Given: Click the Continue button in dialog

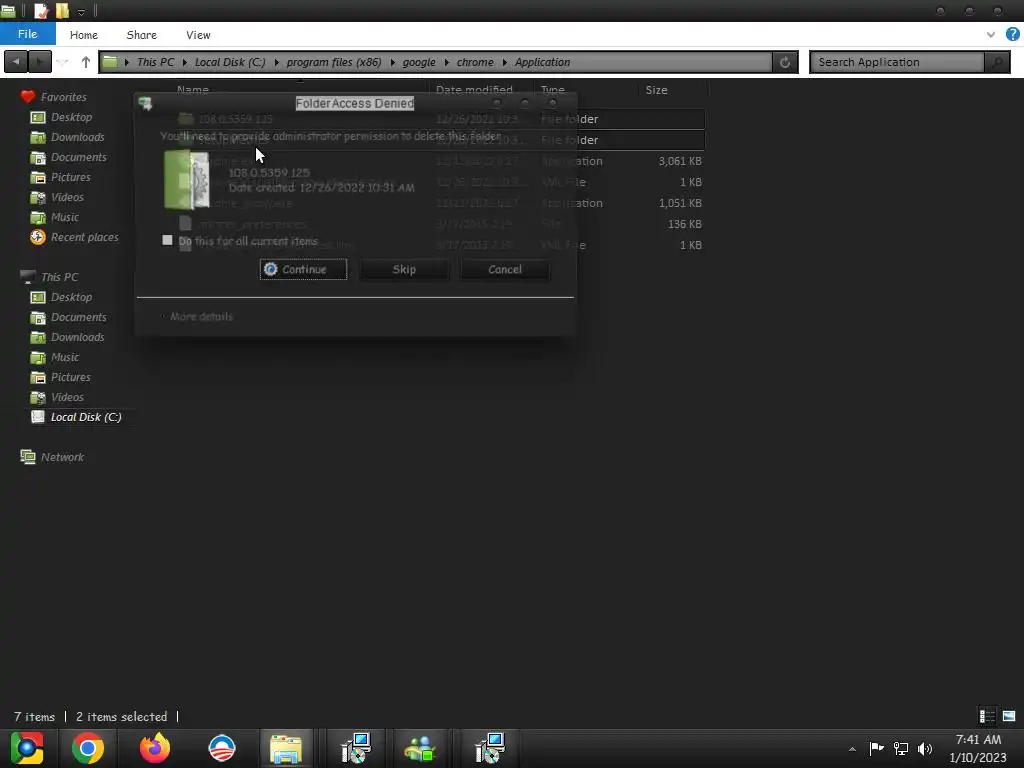Looking at the screenshot, I should click(x=304, y=269).
